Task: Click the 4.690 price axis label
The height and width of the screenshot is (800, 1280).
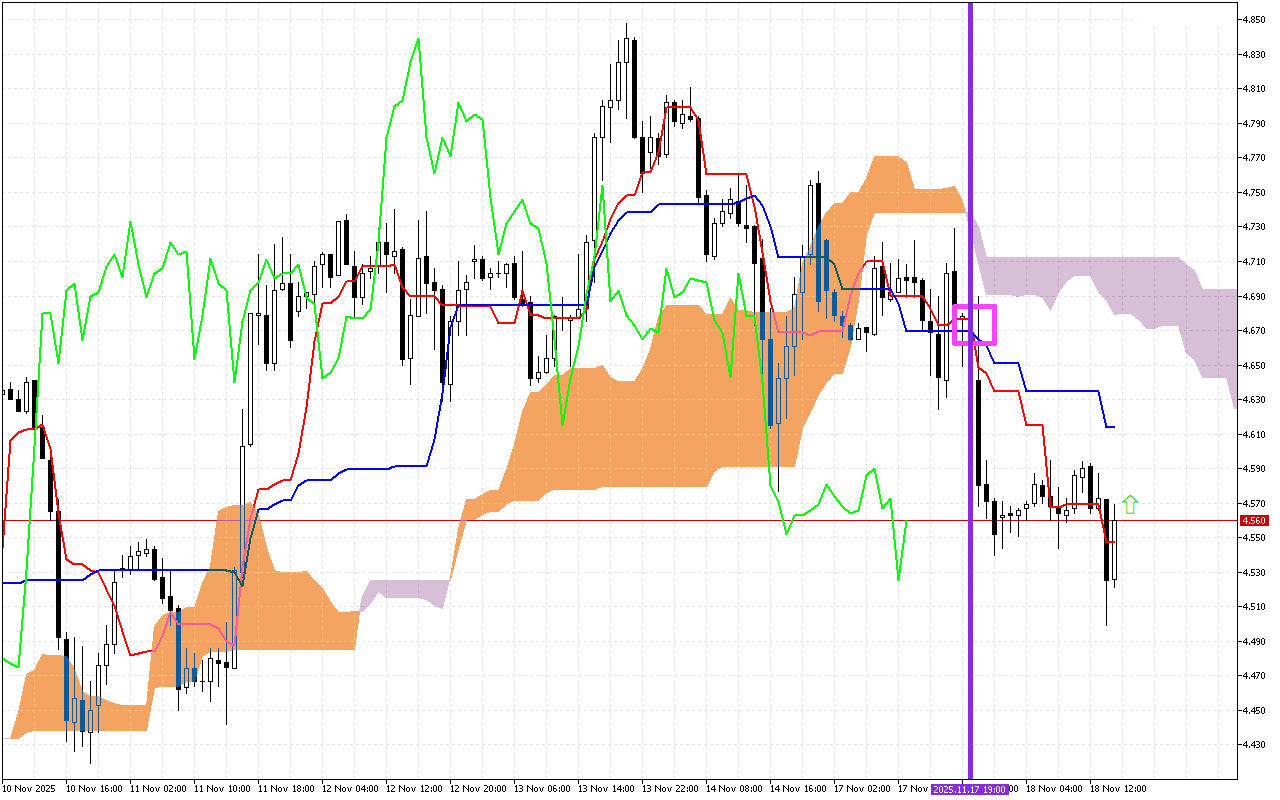Action: (x=1253, y=296)
